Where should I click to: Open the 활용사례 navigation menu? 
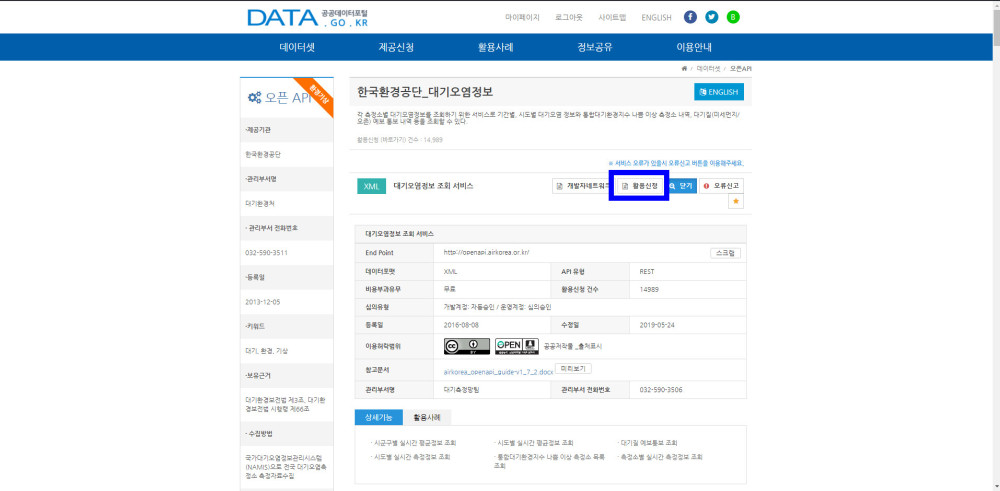pyautogui.click(x=496, y=47)
